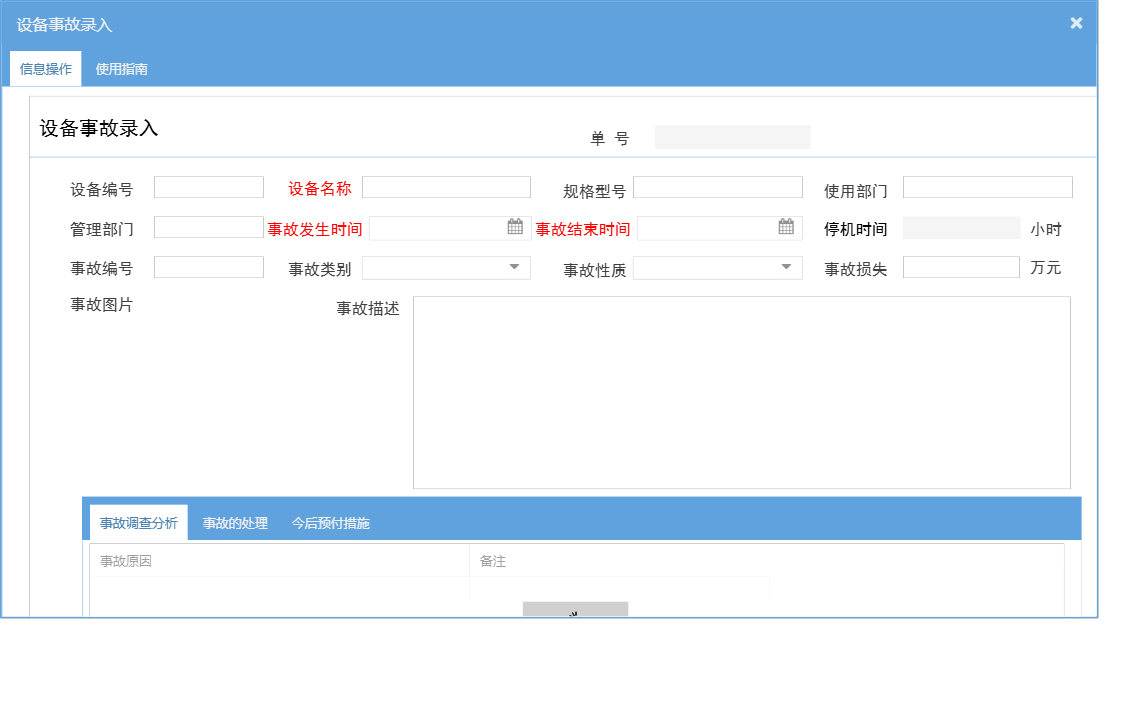Click the 事故编号 input field
Image resolution: width=1131 pixels, height=725 pixels.
208,267
